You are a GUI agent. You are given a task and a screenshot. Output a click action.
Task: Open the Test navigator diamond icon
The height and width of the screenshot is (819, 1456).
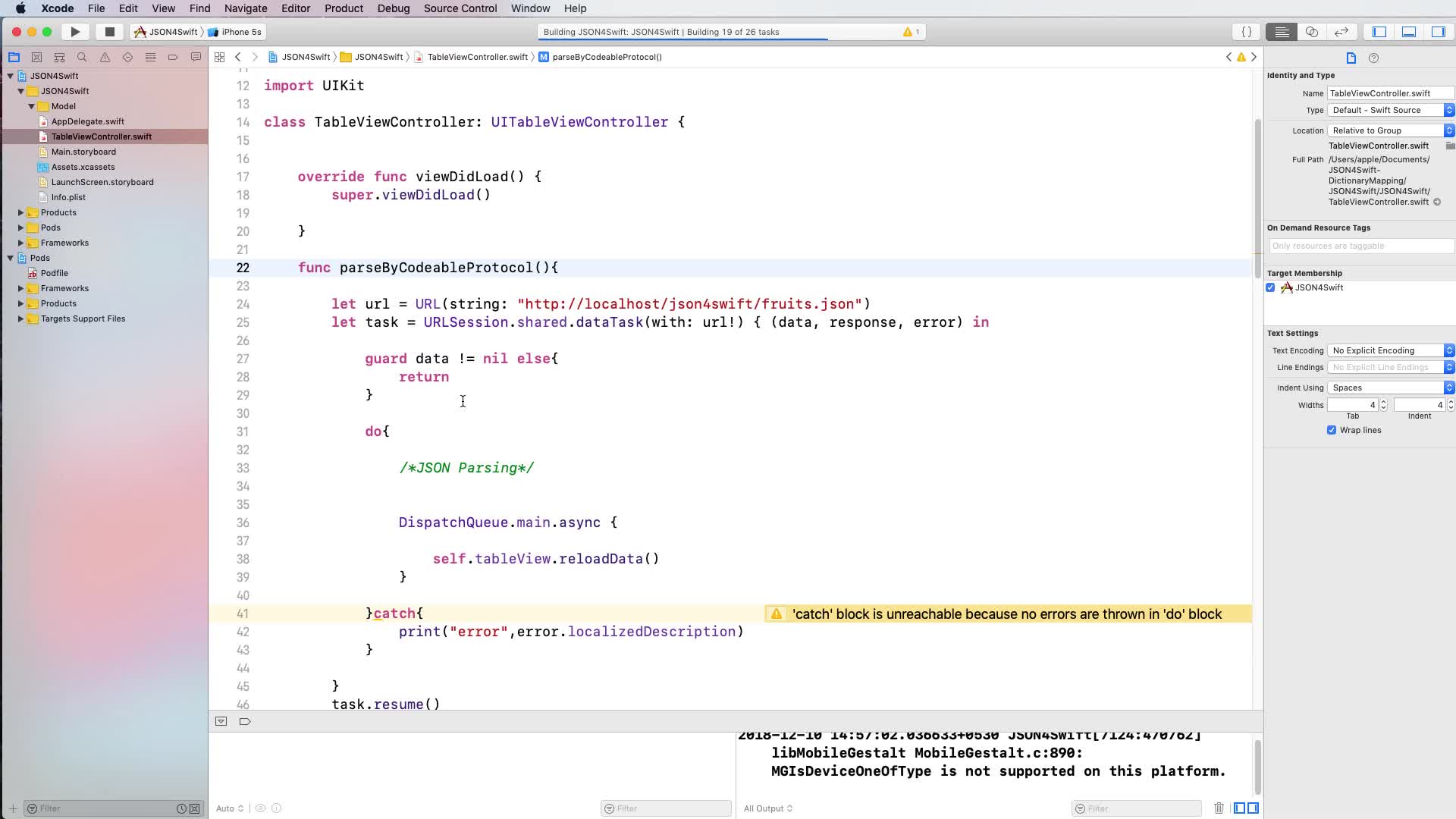coord(127,57)
